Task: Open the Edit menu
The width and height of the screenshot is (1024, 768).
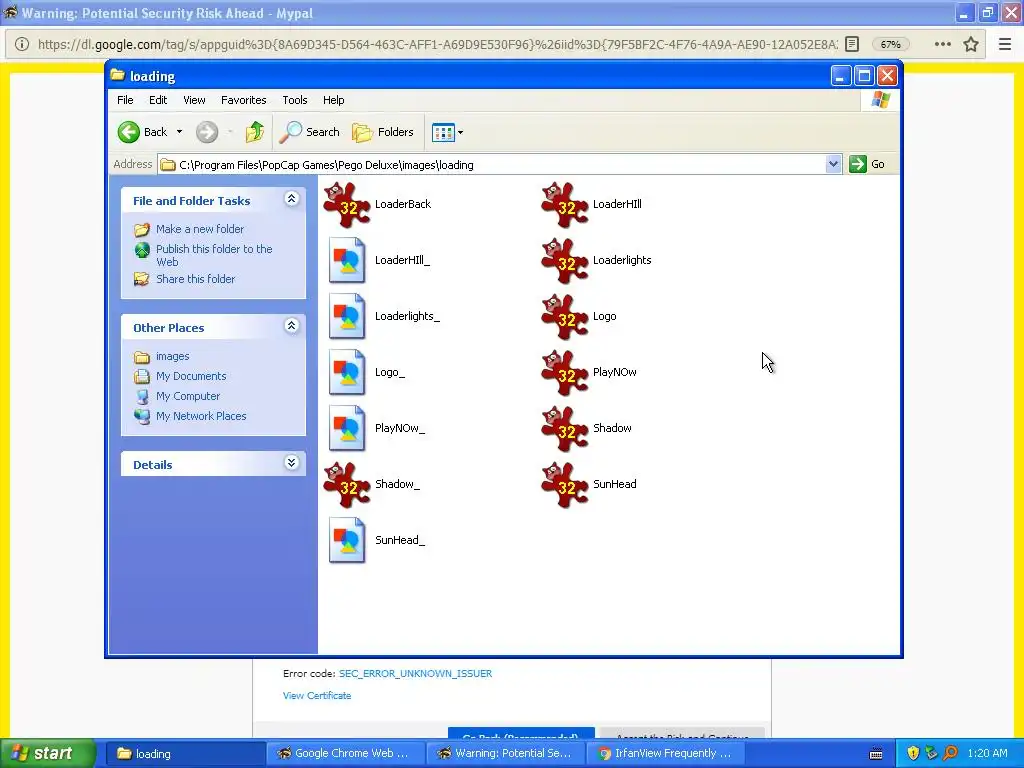Action: click(x=157, y=100)
